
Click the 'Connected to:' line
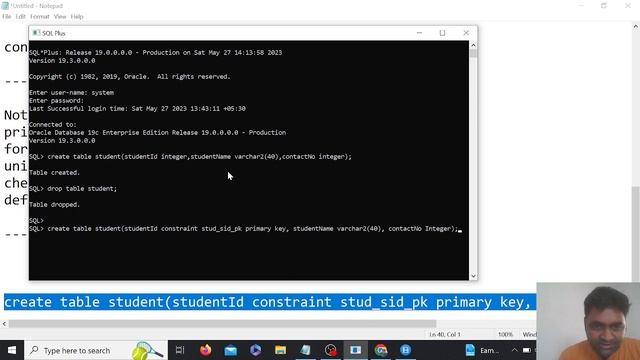(x=53, y=124)
